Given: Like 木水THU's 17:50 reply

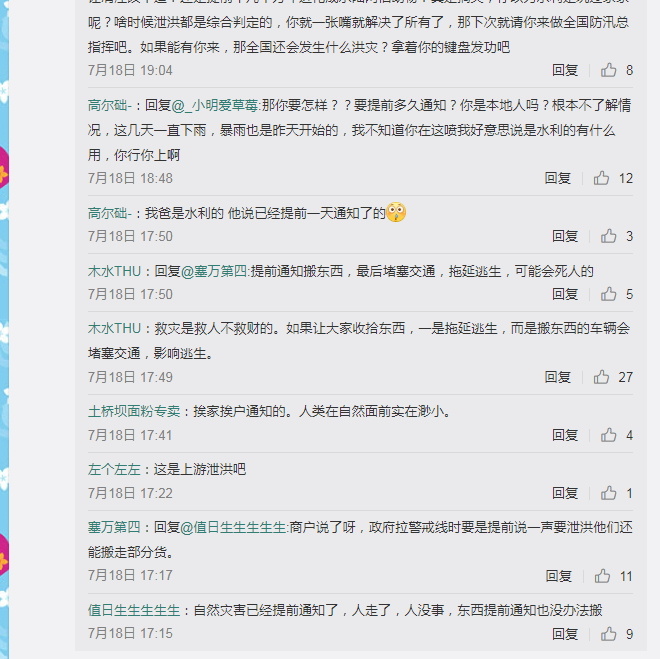Looking at the screenshot, I should 609,294.
